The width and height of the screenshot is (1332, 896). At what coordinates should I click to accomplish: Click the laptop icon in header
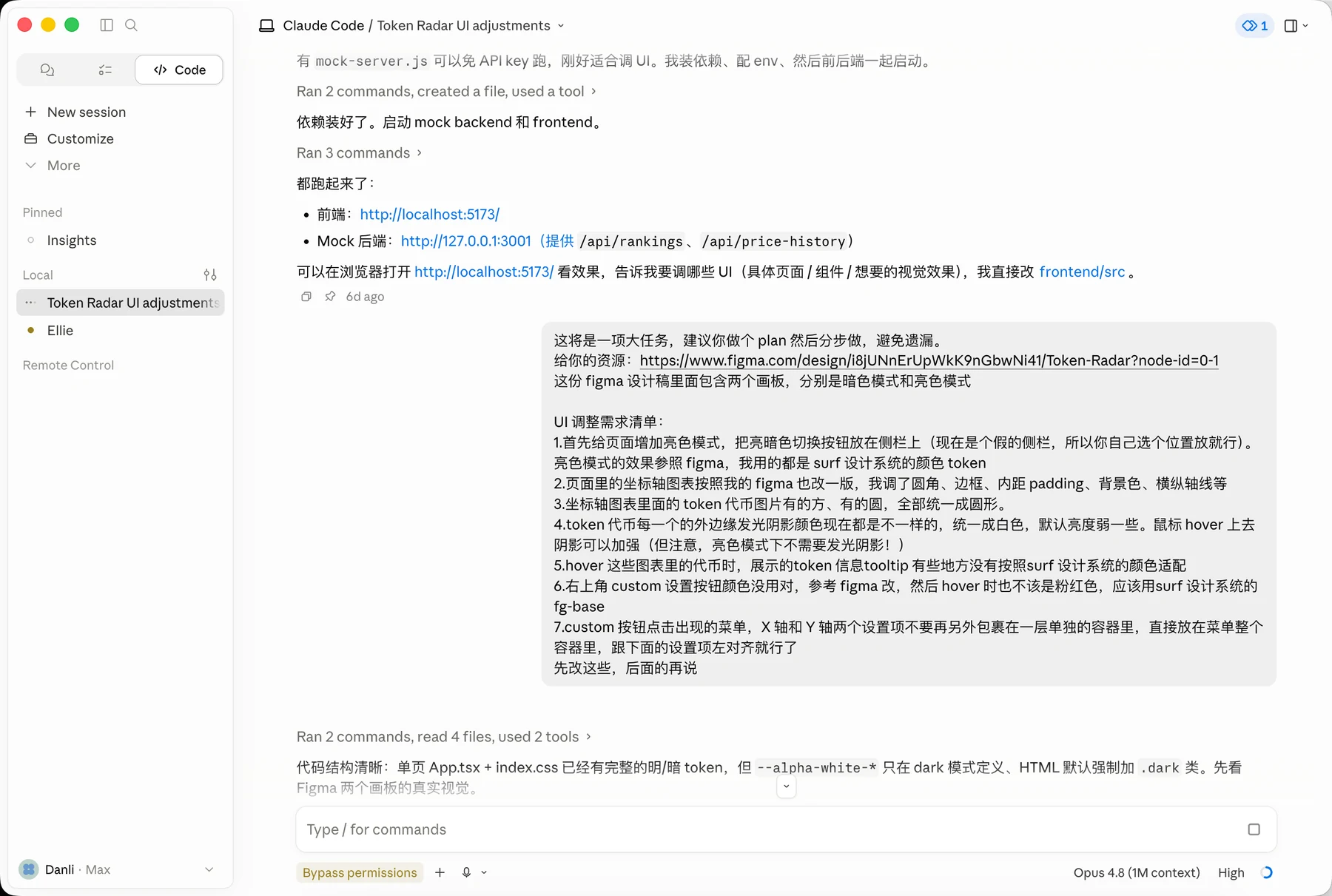coord(266,26)
